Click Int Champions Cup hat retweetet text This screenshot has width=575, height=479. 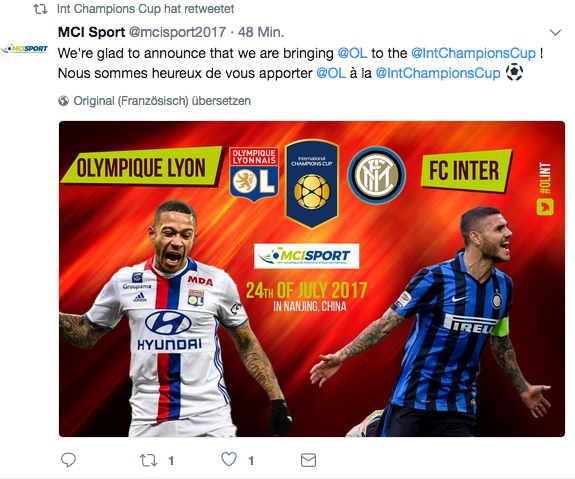(146, 9)
